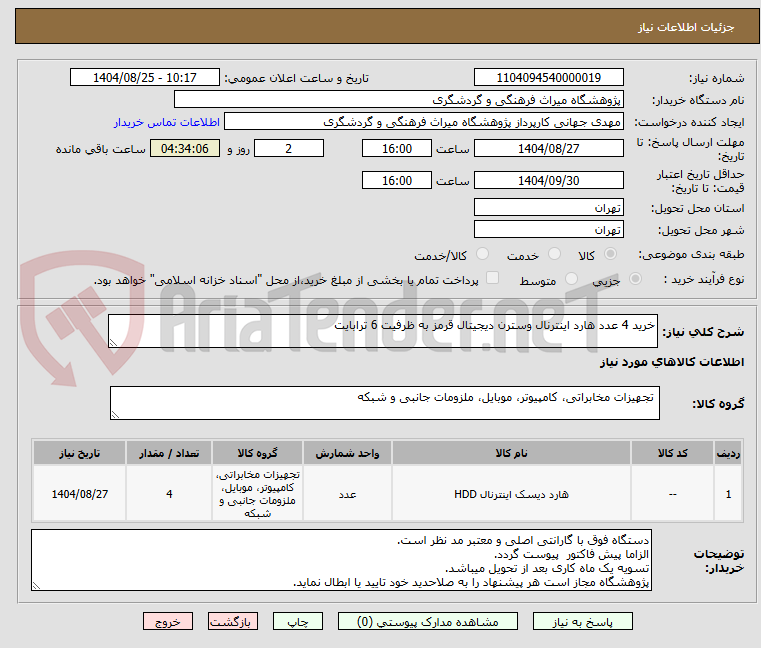Click the تعداد / مقدار column header
761x648 pixels.
pyautogui.click(x=169, y=453)
